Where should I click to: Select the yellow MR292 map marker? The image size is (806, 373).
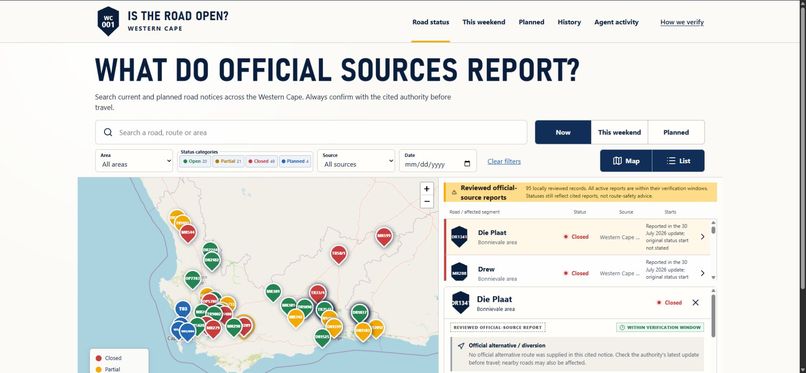click(296, 318)
